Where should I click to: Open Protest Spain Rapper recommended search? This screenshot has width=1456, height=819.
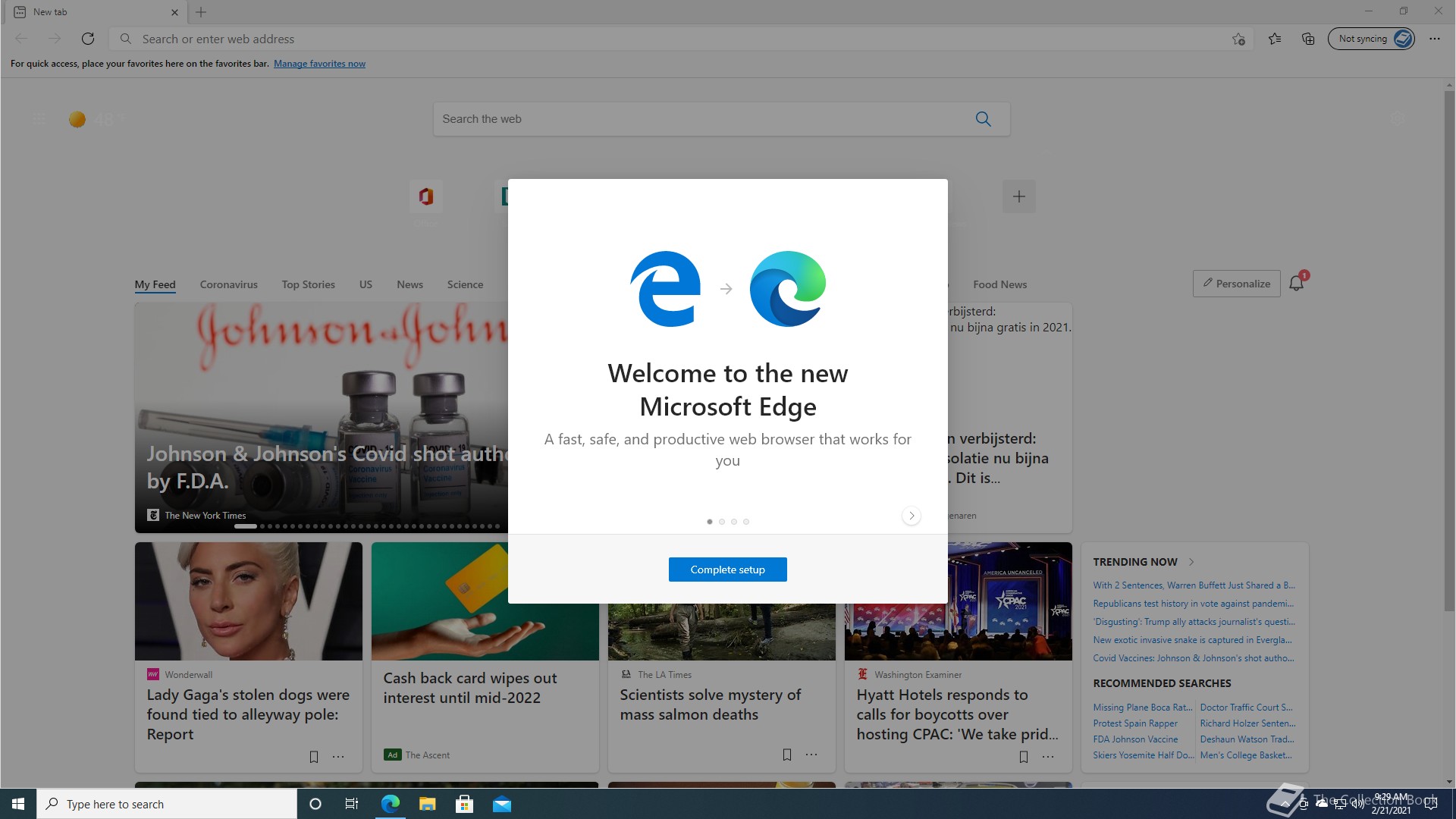[x=1135, y=723]
